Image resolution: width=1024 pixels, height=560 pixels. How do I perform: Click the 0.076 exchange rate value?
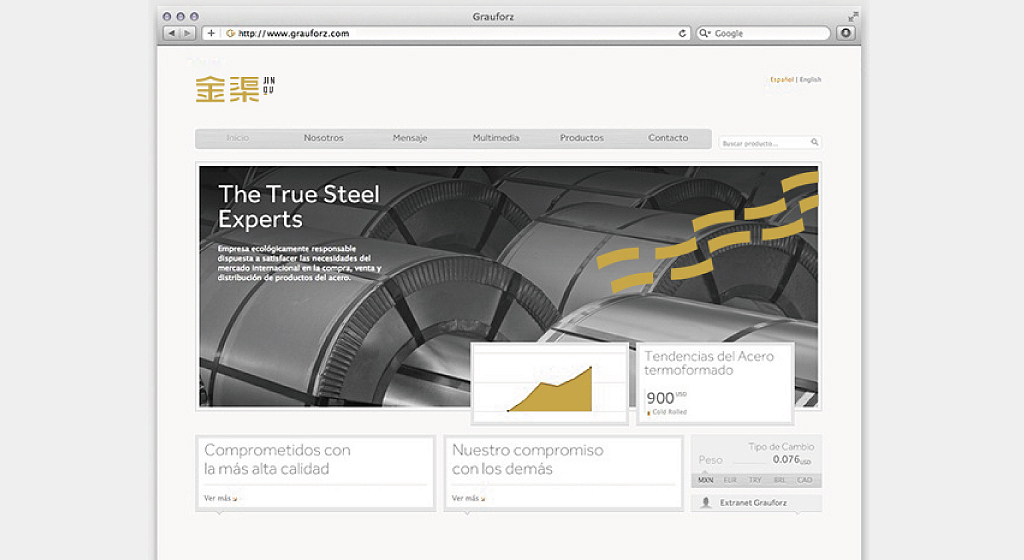[792, 459]
